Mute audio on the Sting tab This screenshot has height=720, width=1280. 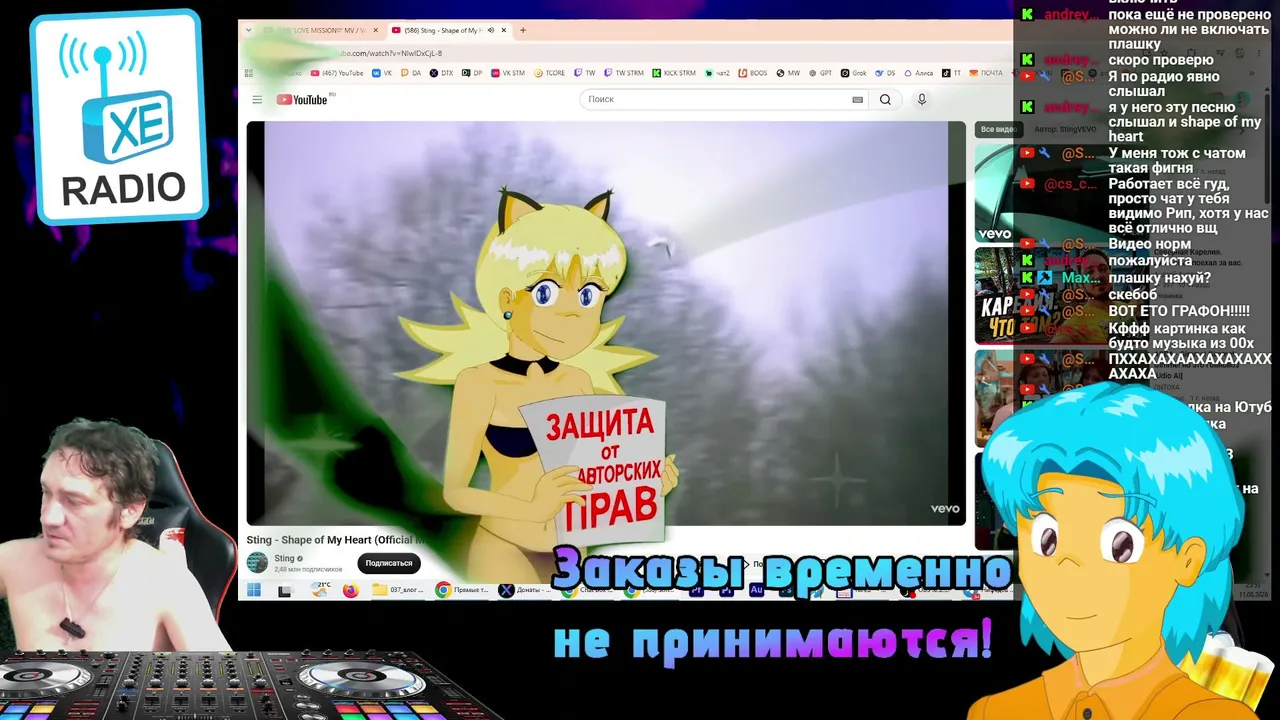[490, 30]
